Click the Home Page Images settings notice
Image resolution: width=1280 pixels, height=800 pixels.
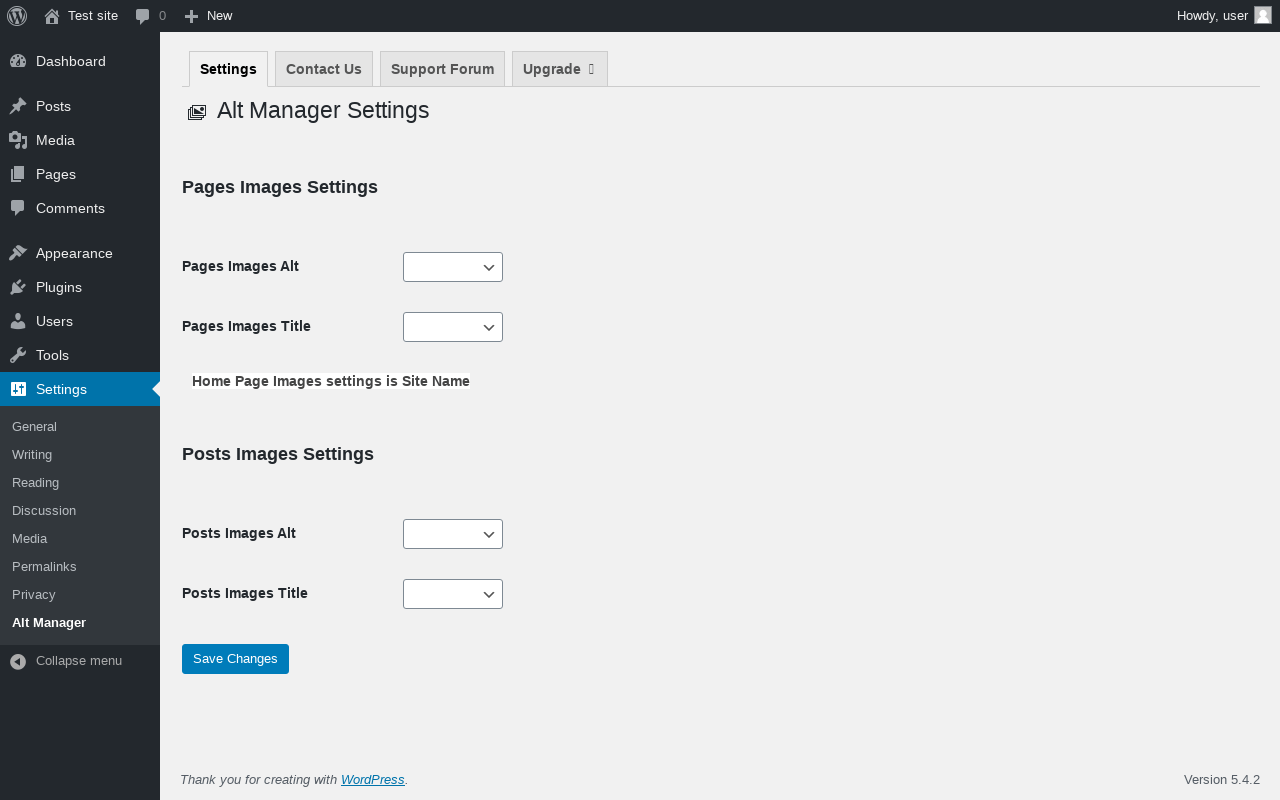(x=331, y=381)
